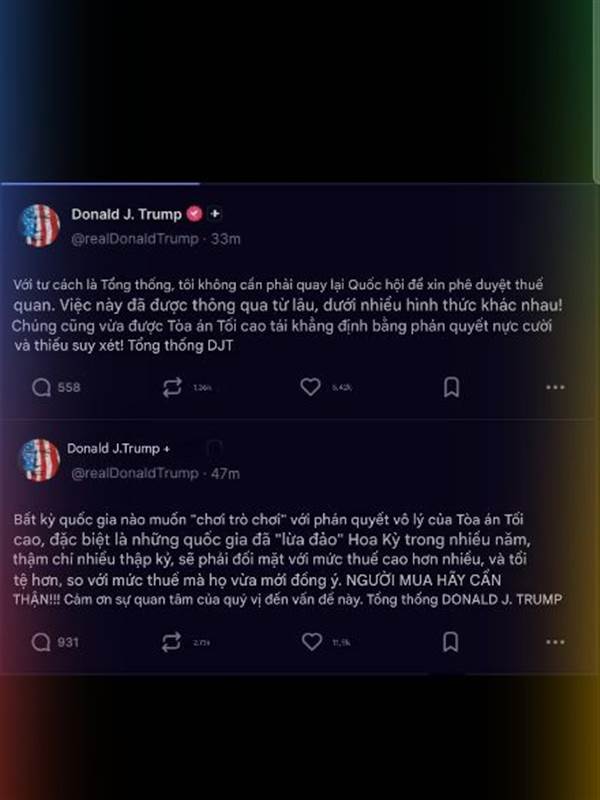Open @realDonaldTrump handle on the 47m post

click(135, 473)
